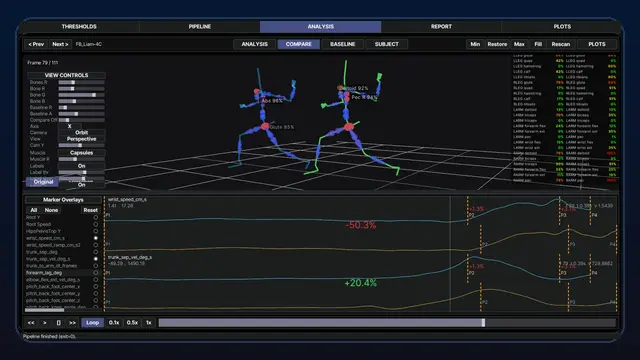Click the Rescan button
Image resolution: width=640 pixels, height=360 pixels.
[560, 44]
